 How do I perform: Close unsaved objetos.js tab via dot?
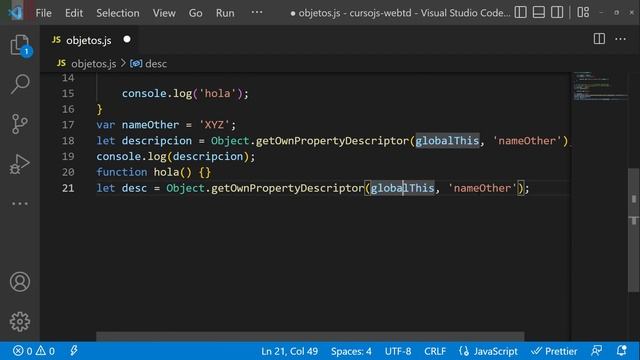point(127,39)
